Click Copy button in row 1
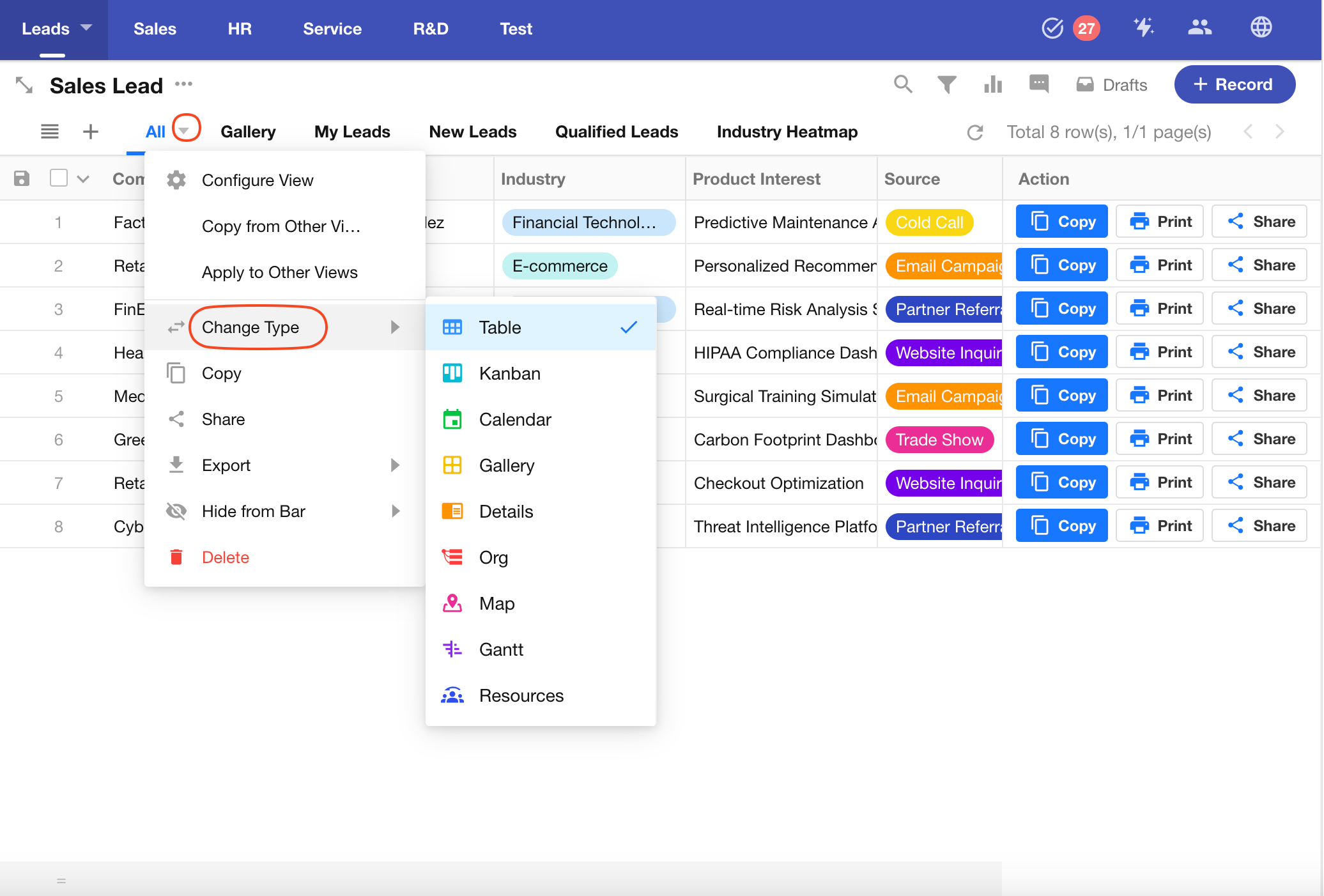This screenshot has width=1324, height=896. [x=1061, y=222]
